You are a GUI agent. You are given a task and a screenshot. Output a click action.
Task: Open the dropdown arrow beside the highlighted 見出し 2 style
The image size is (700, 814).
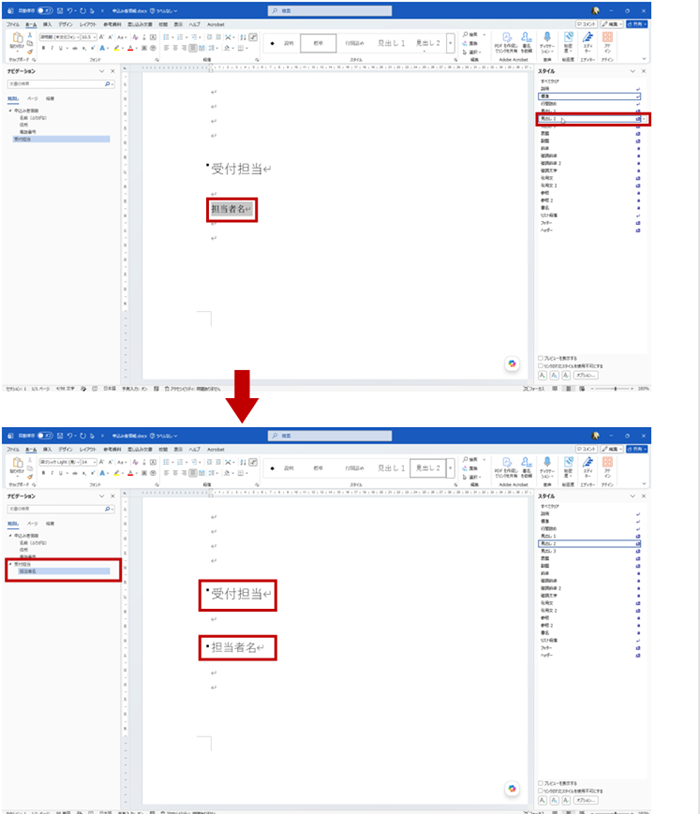point(644,119)
